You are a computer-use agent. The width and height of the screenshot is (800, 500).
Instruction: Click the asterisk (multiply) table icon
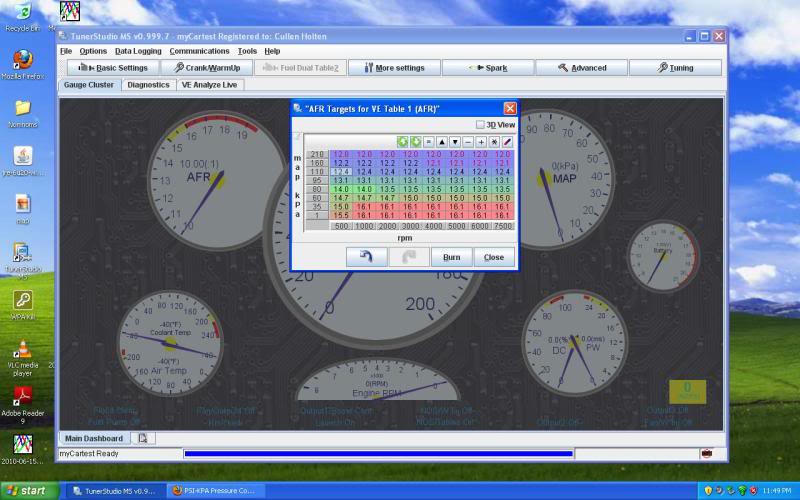tap(494, 142)
